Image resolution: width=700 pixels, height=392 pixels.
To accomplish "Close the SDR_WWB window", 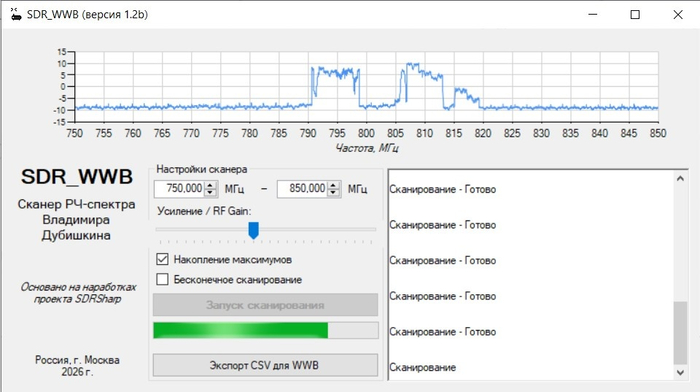I will coord(678,14).
